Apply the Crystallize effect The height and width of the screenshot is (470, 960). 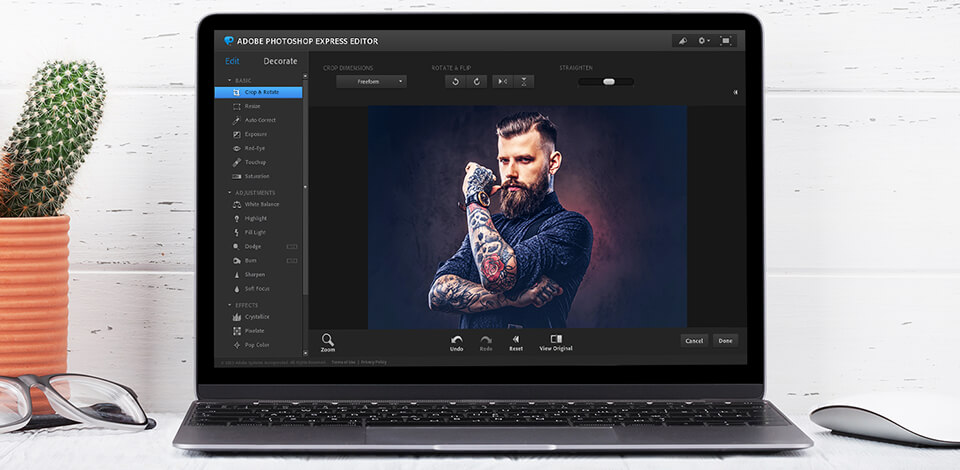pyautogui.click(x=251, y=317)
